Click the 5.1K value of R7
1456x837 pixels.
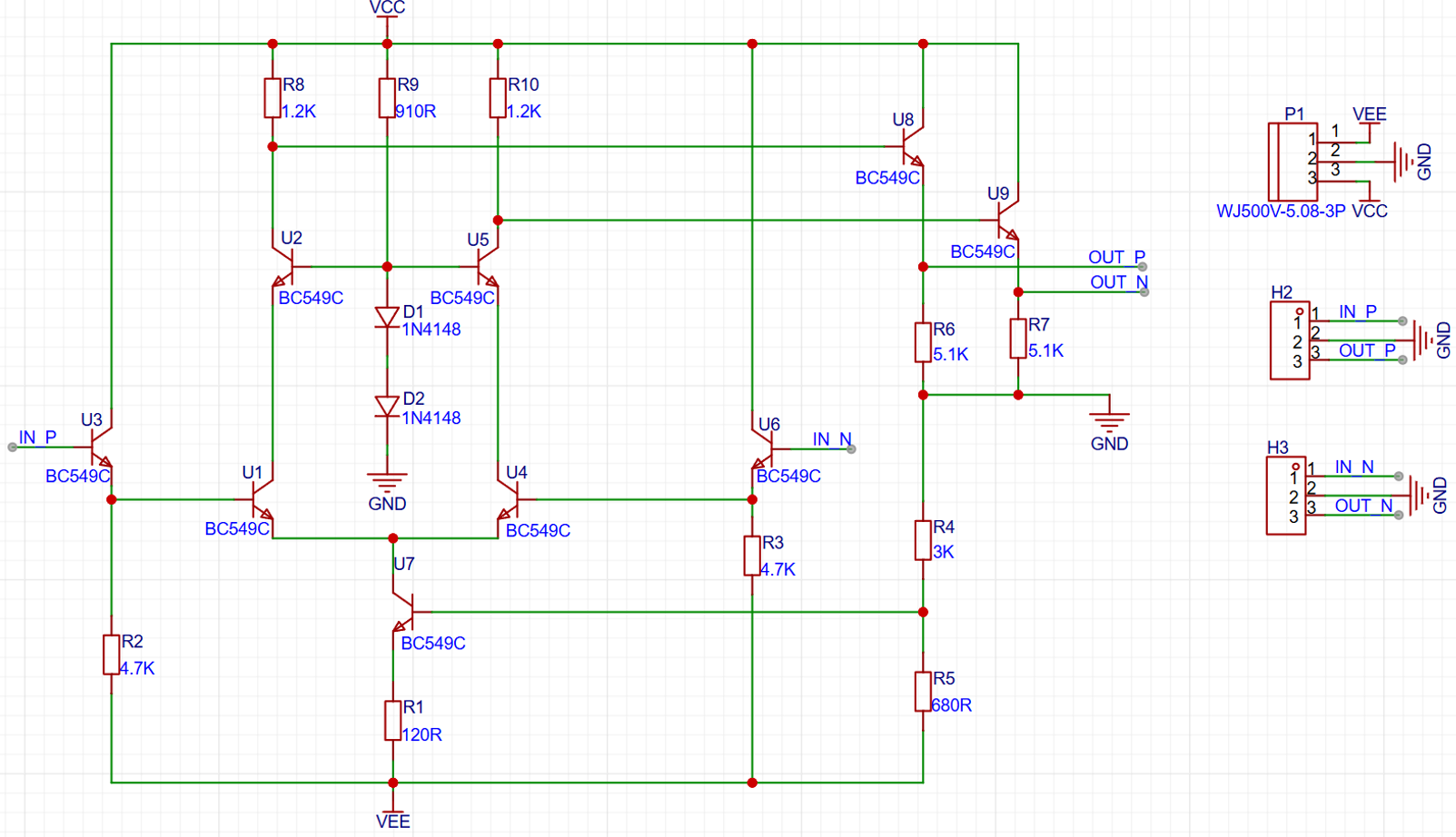click(1045, 351)
